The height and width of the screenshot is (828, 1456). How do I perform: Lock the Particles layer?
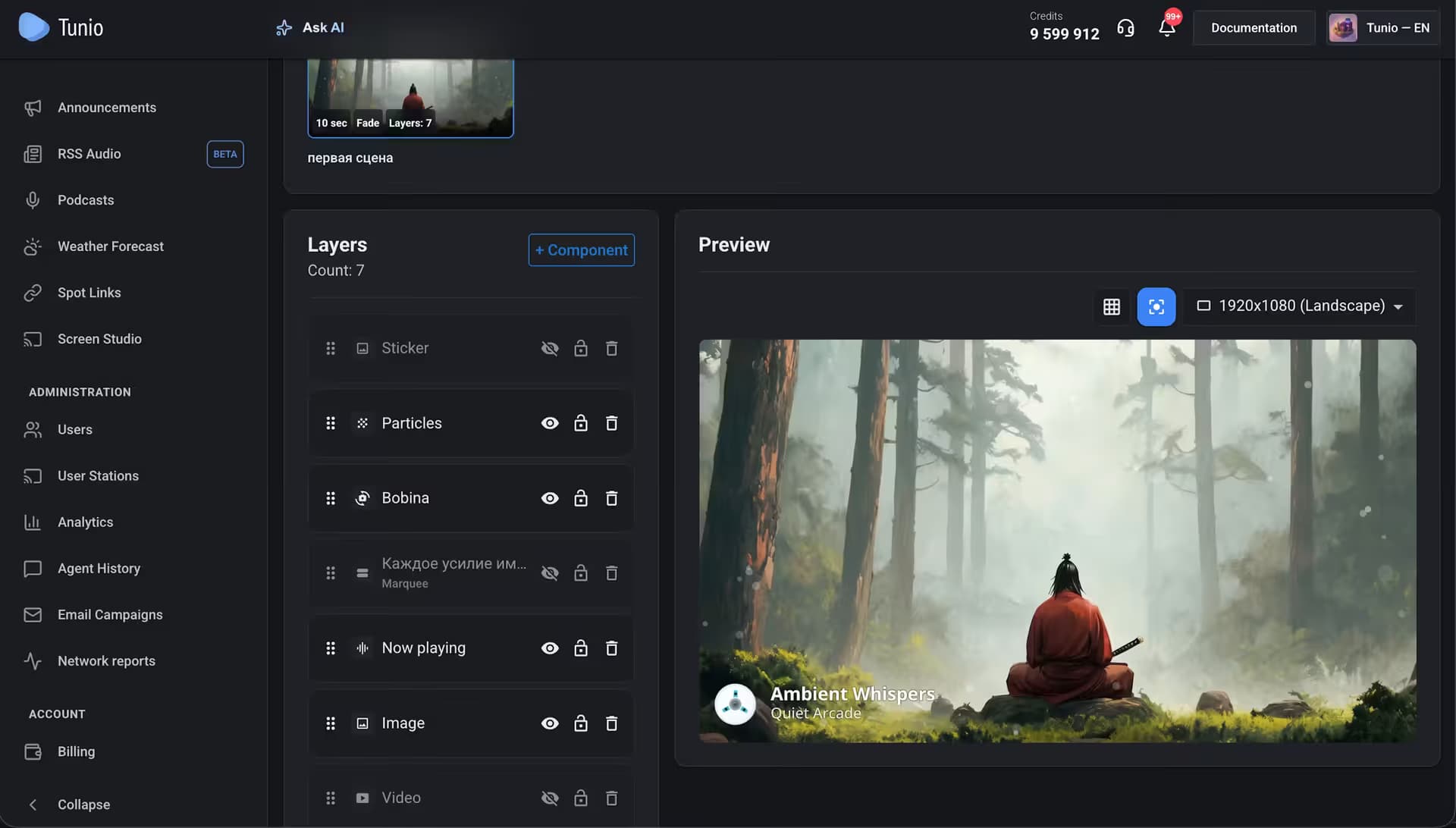coord(581,424)
